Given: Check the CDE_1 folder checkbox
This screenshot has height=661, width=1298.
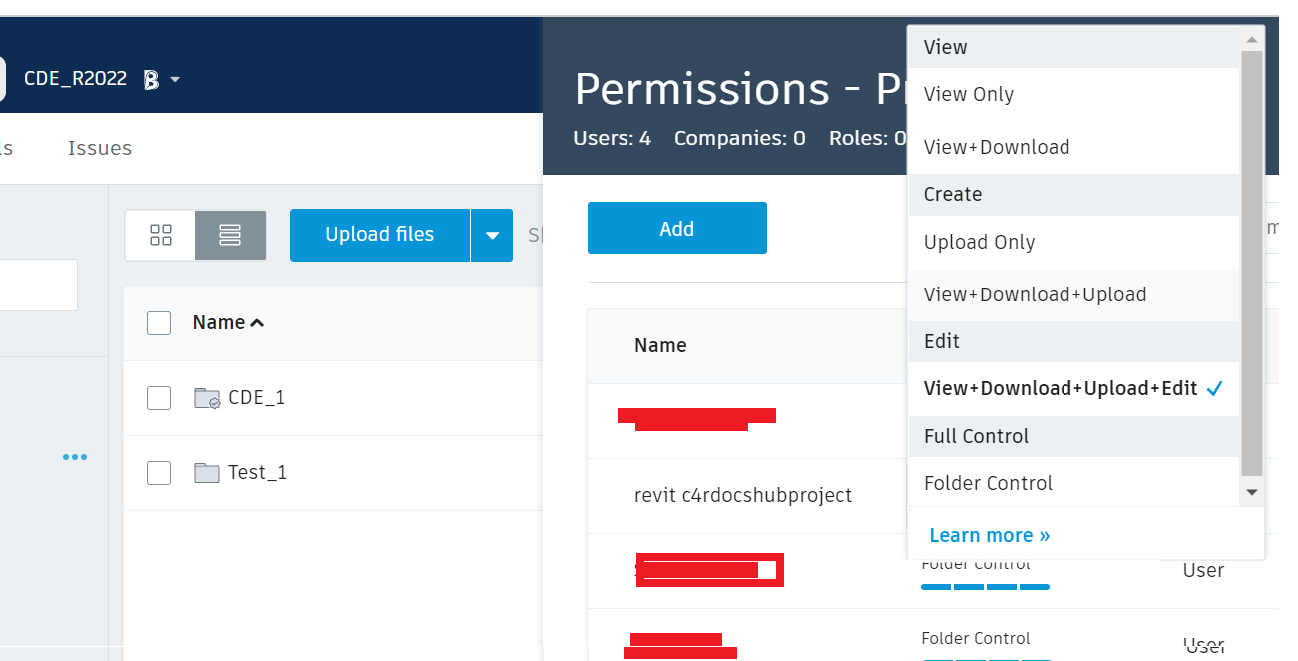Looking at the screenshot, I should (159, 398).
